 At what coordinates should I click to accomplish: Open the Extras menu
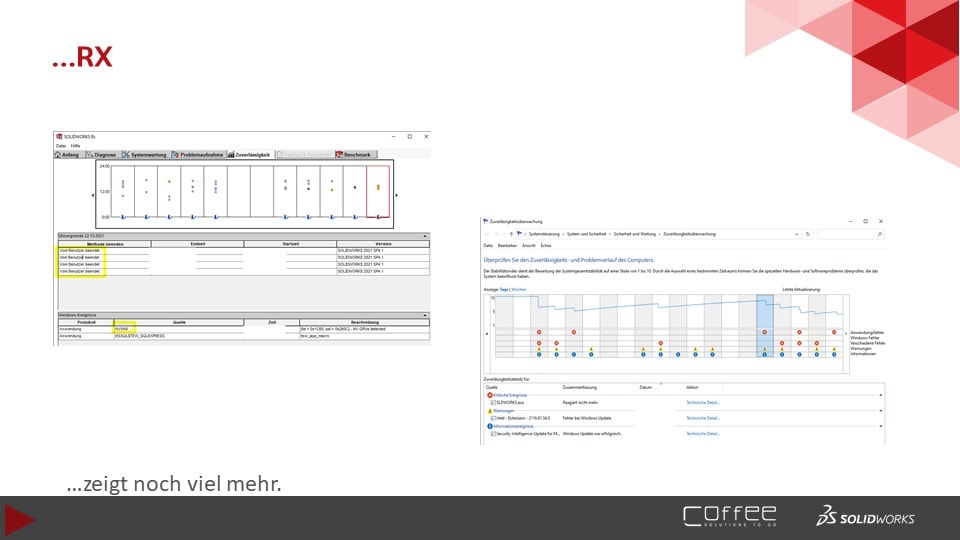(546, 246)
